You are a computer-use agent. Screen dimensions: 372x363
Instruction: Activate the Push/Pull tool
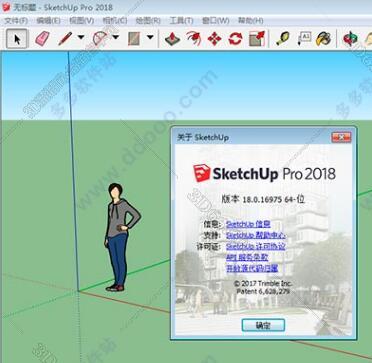172,39
